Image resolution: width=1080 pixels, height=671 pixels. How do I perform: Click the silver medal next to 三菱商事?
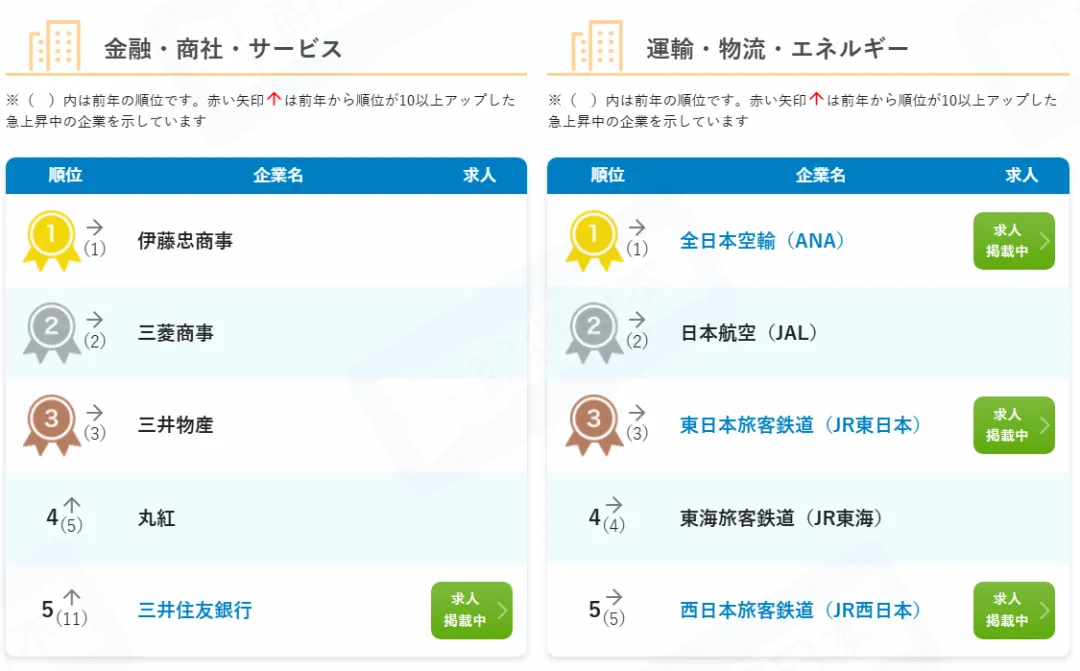pos(52,333)
